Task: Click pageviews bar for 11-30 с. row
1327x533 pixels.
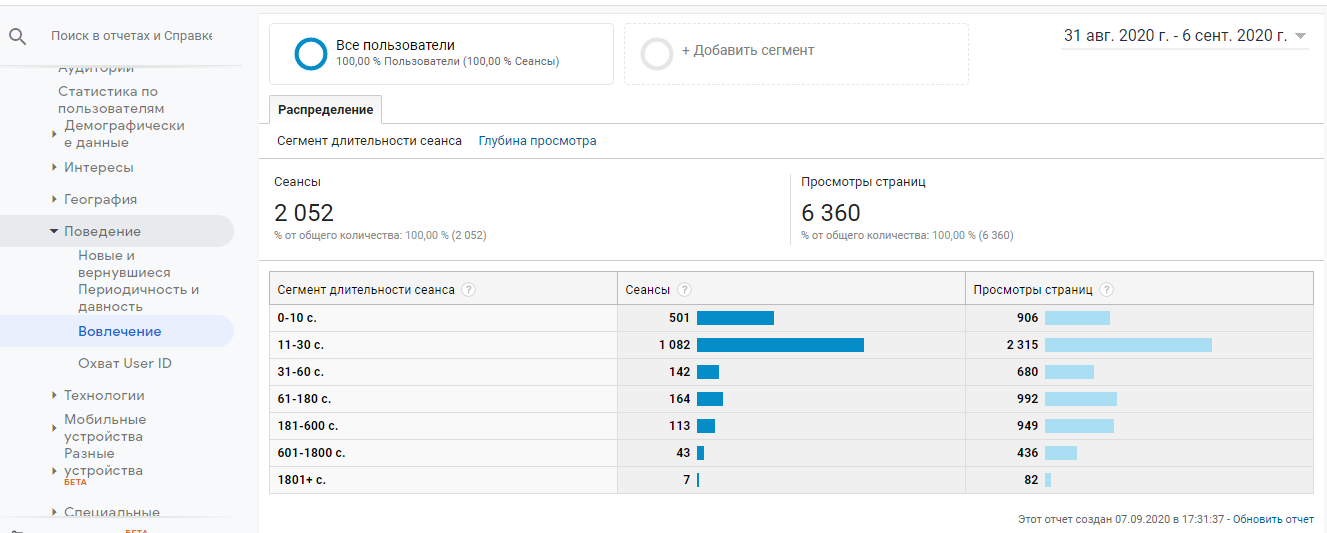Action: coord(1128,345)
